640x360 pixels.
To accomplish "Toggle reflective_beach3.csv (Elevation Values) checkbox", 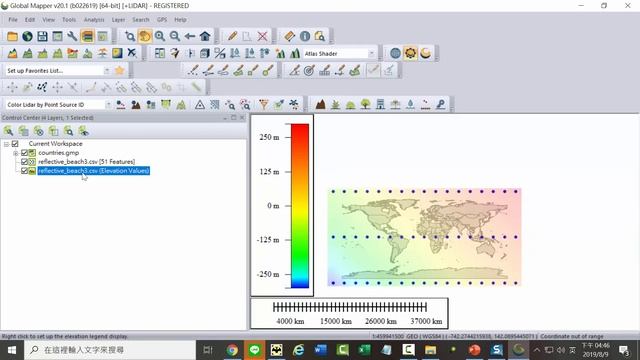I will coord(24,171).
